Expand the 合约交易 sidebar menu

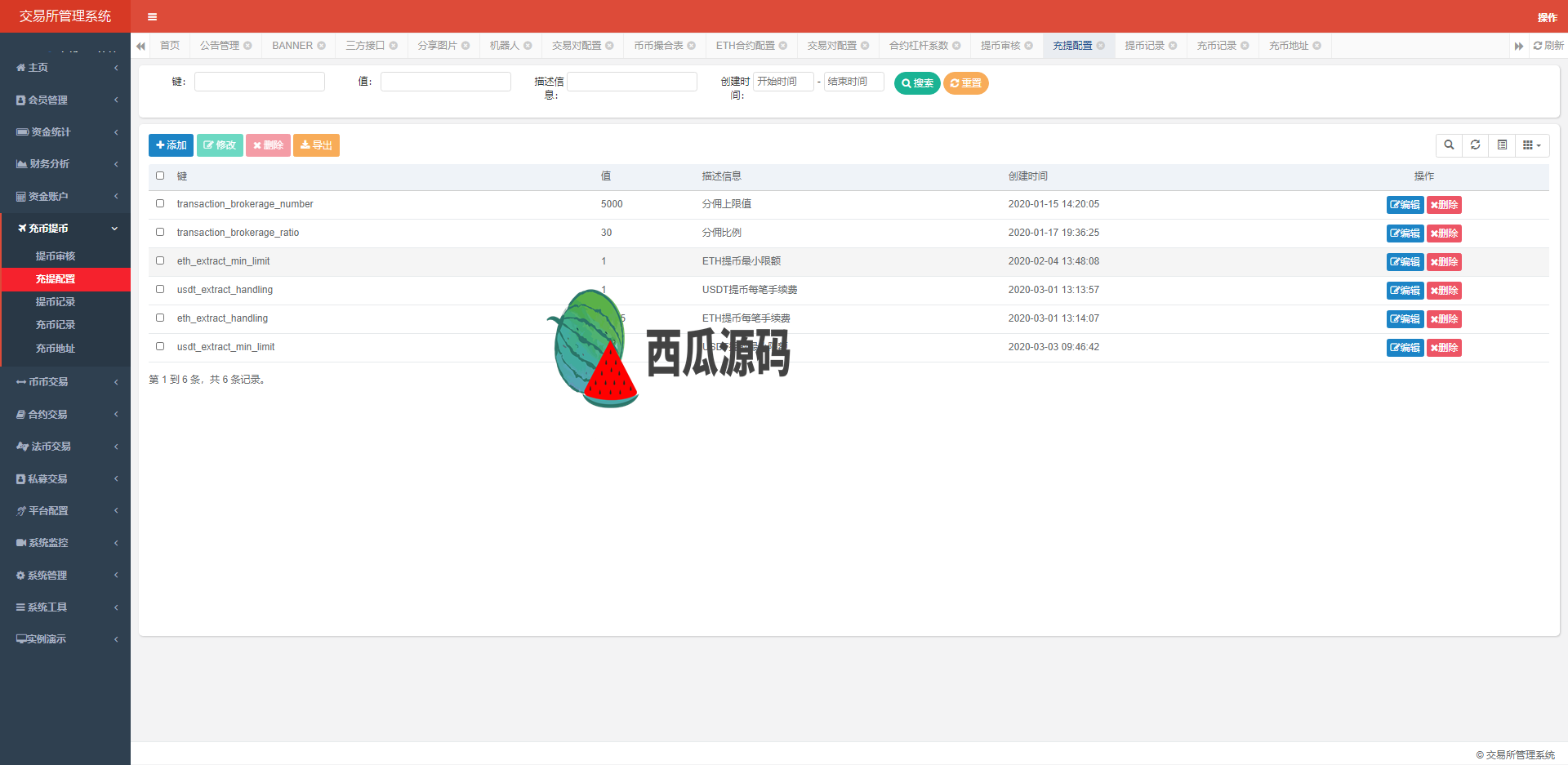tap(65, 414)
